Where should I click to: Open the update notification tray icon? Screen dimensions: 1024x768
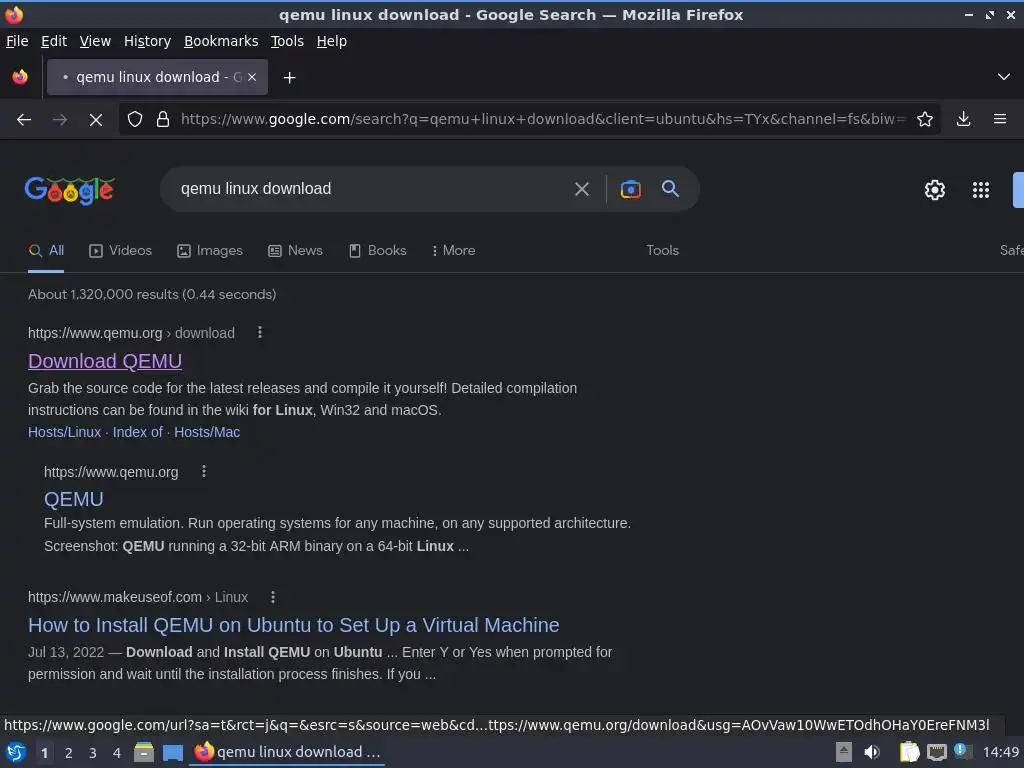pyautogui.click(x=961, y=751)
